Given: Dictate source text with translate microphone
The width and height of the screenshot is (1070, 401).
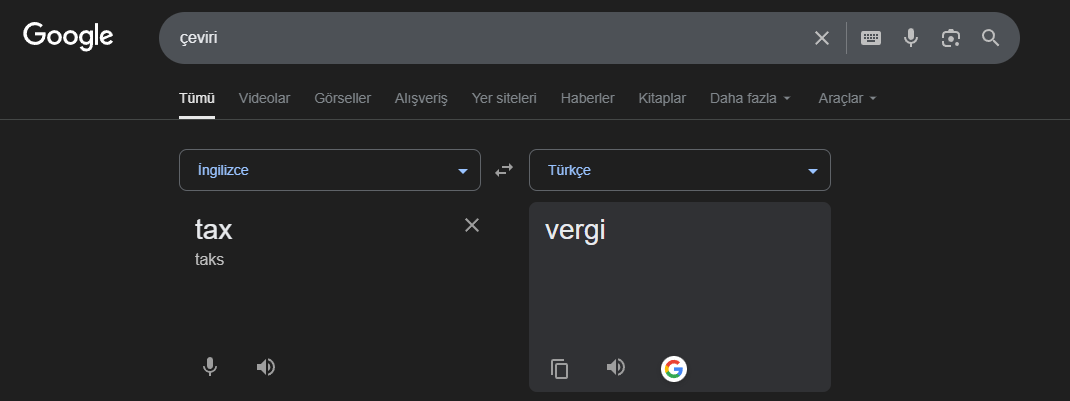Looking at the screenshot, I should (x=210, y=367).
